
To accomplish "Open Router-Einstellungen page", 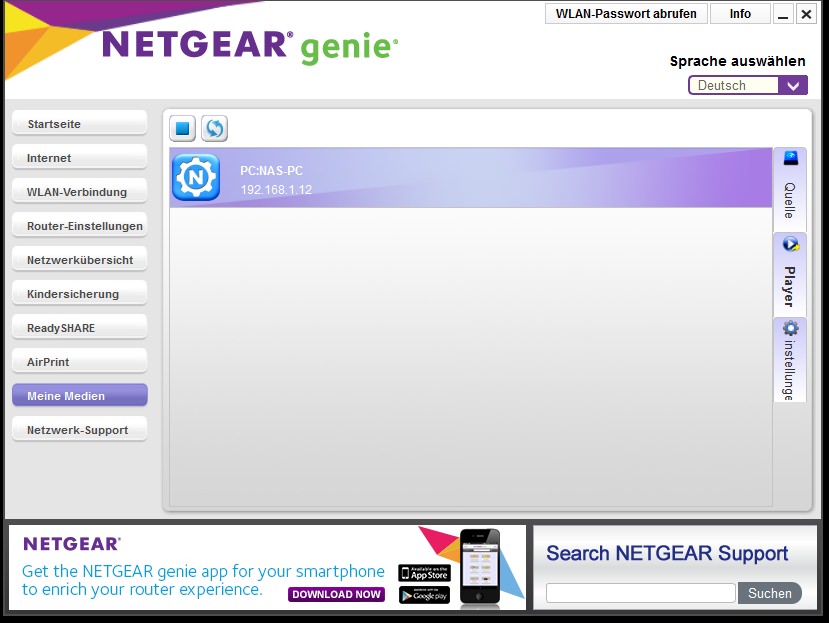I will (x=80, y=226).
